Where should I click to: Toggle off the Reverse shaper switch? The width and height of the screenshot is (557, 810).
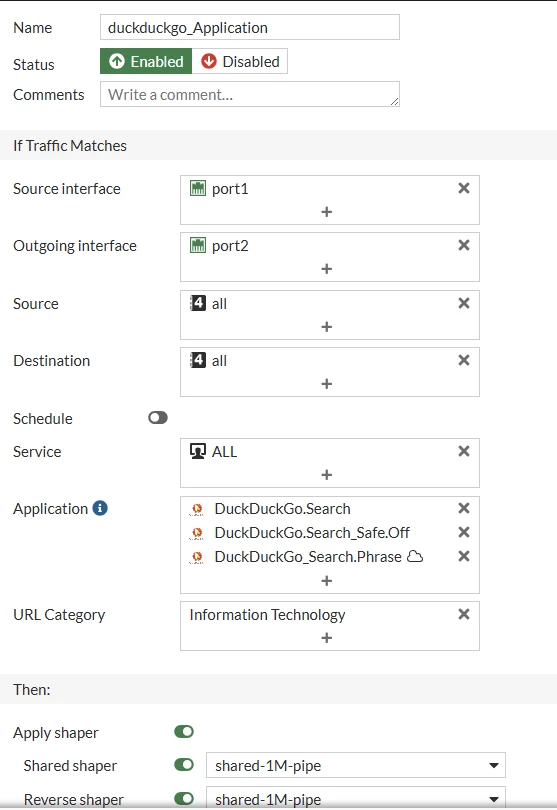[x=184, y=799]
